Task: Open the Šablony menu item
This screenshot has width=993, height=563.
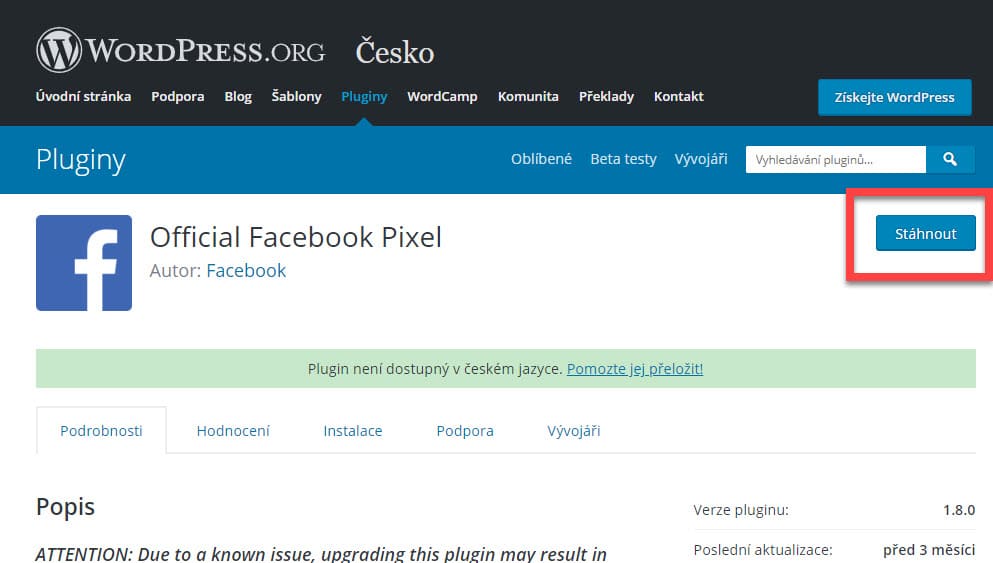Action: coord(296,97)
